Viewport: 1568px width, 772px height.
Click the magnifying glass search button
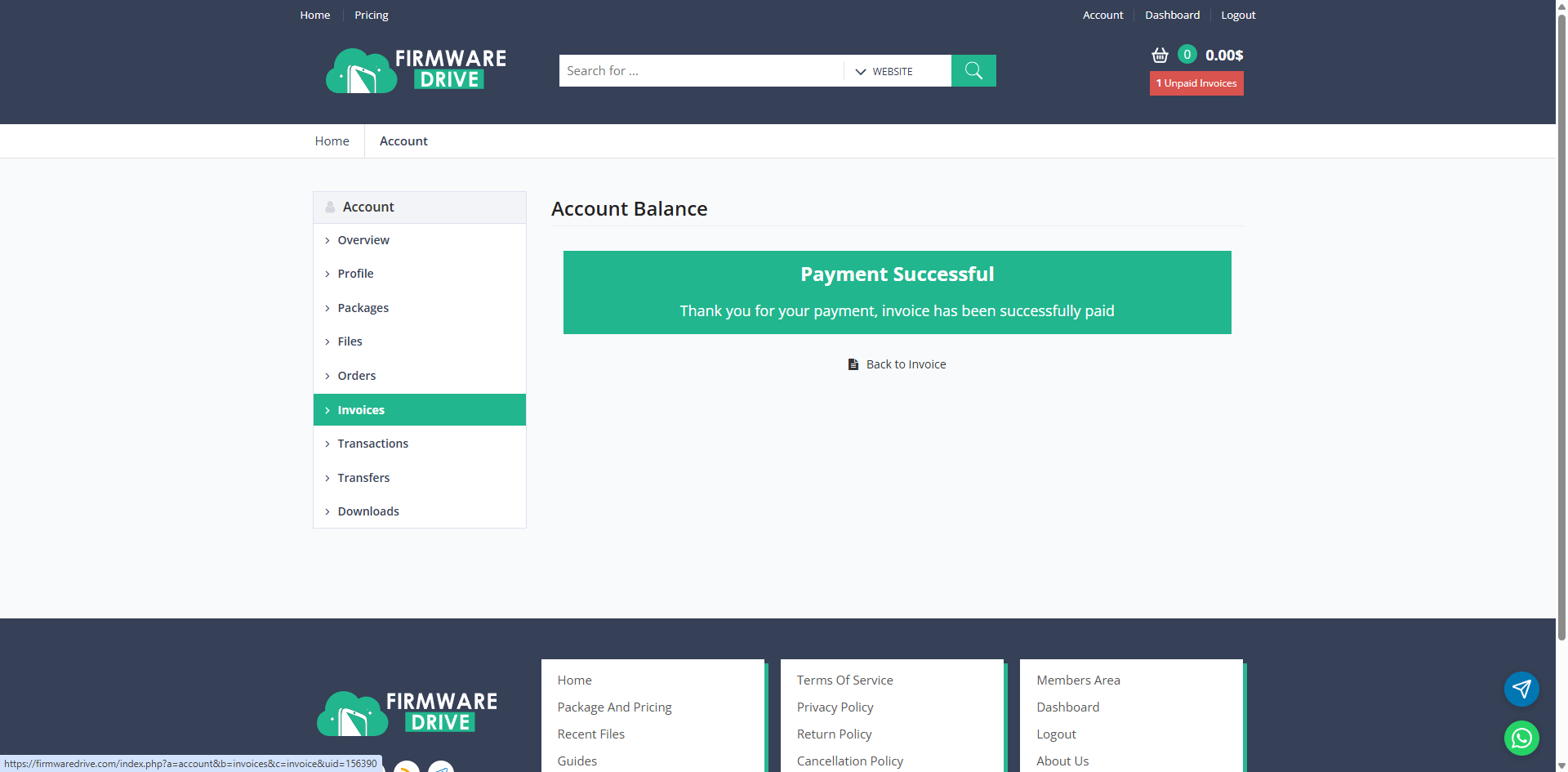[973, 71]
